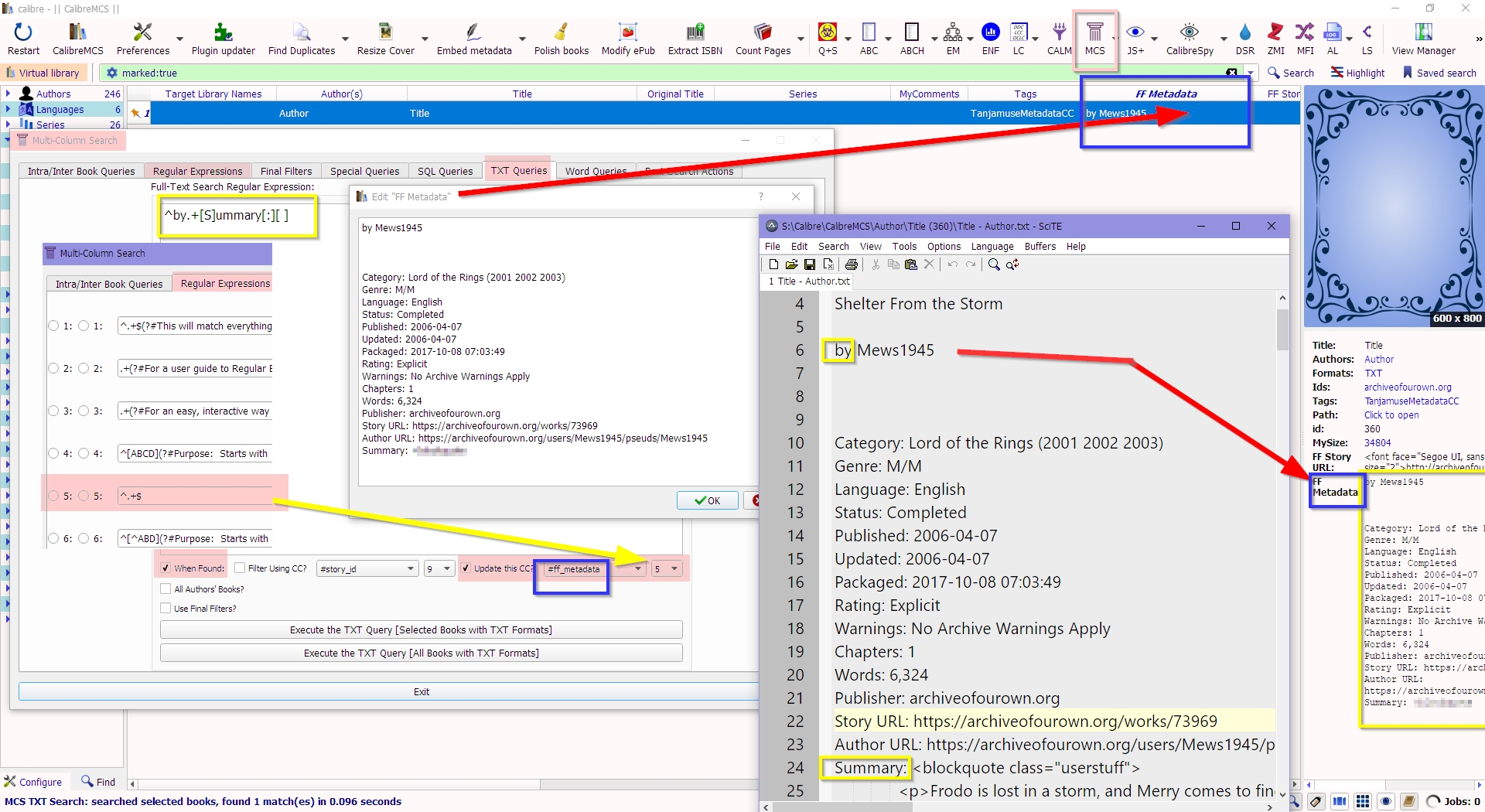Image resolution: width=1485 pixels, height=812 pixels.
Task: Select the first radio button of row 1
Action: coord(53,326)
